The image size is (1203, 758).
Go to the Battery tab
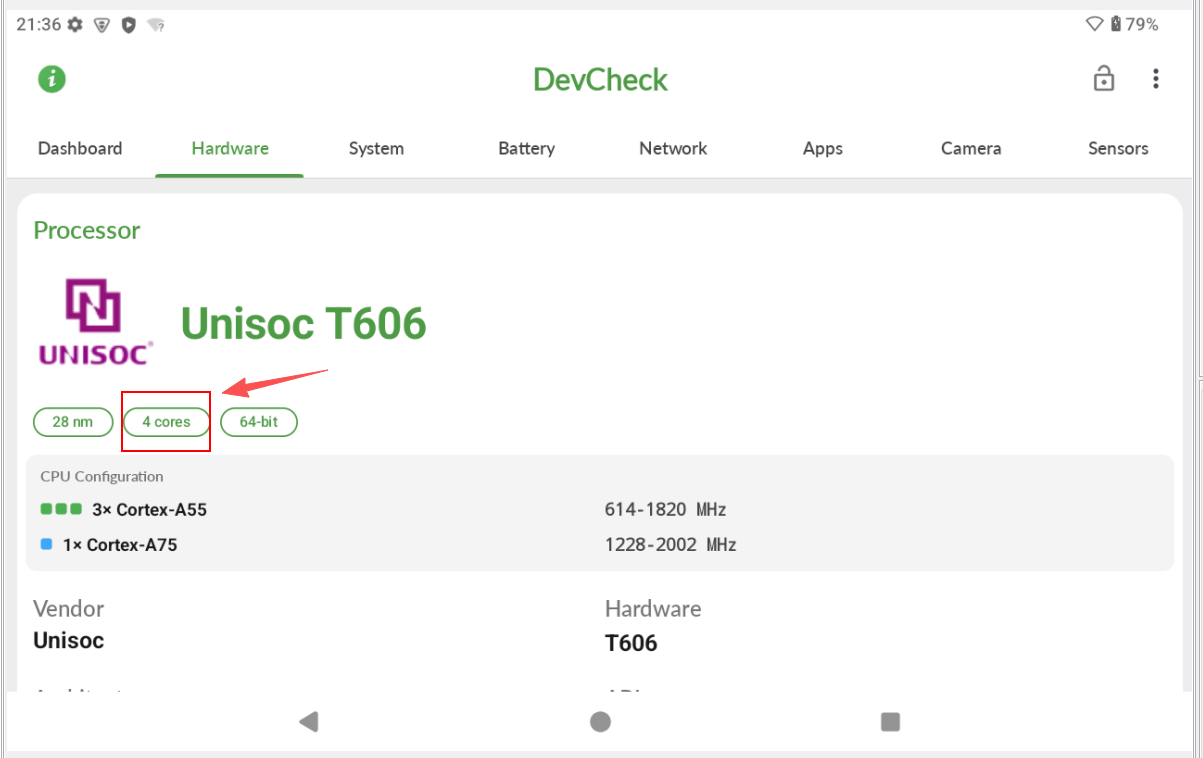(526, 148)
